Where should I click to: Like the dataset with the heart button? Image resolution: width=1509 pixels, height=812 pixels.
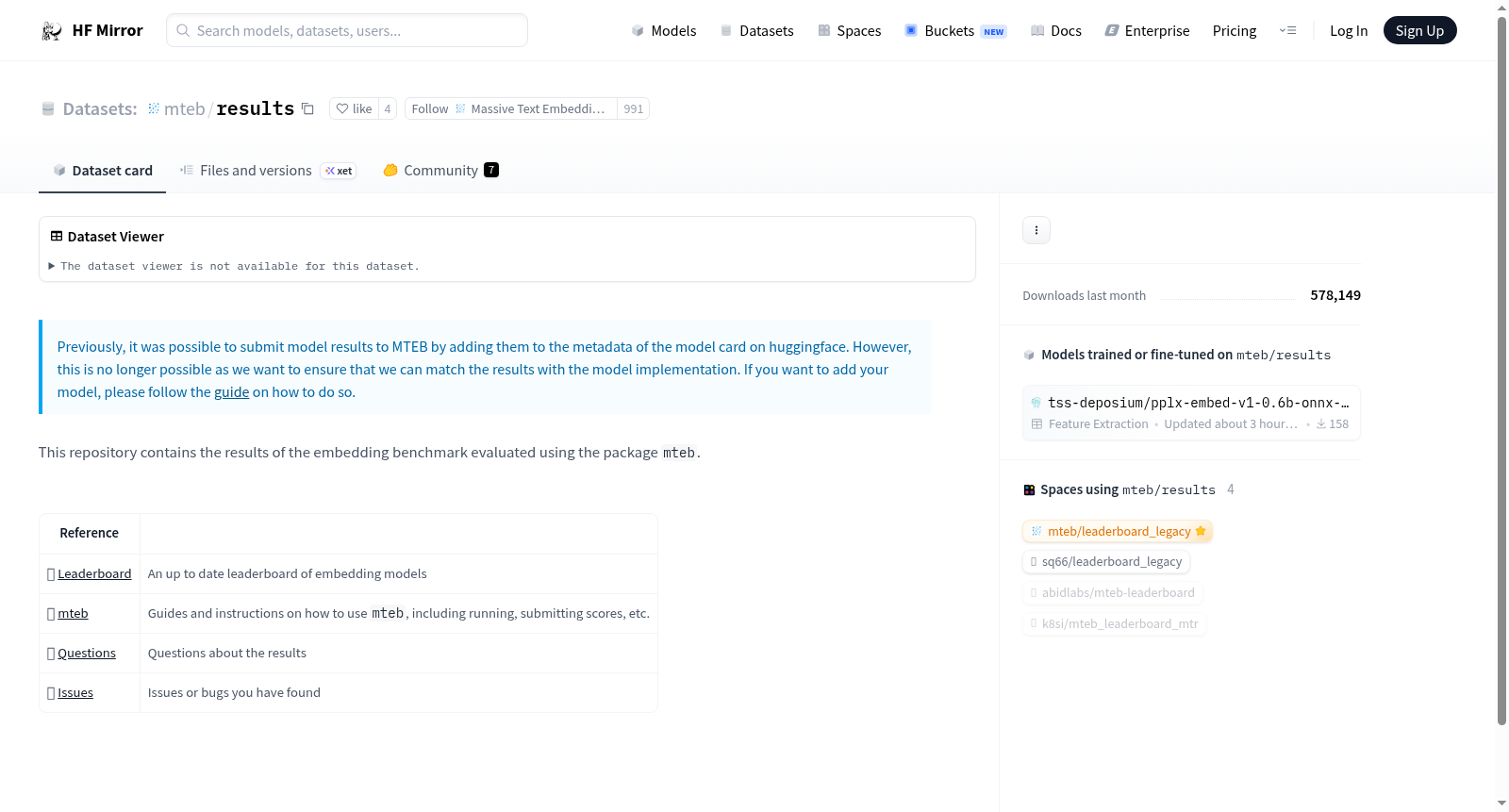(354, 108)
